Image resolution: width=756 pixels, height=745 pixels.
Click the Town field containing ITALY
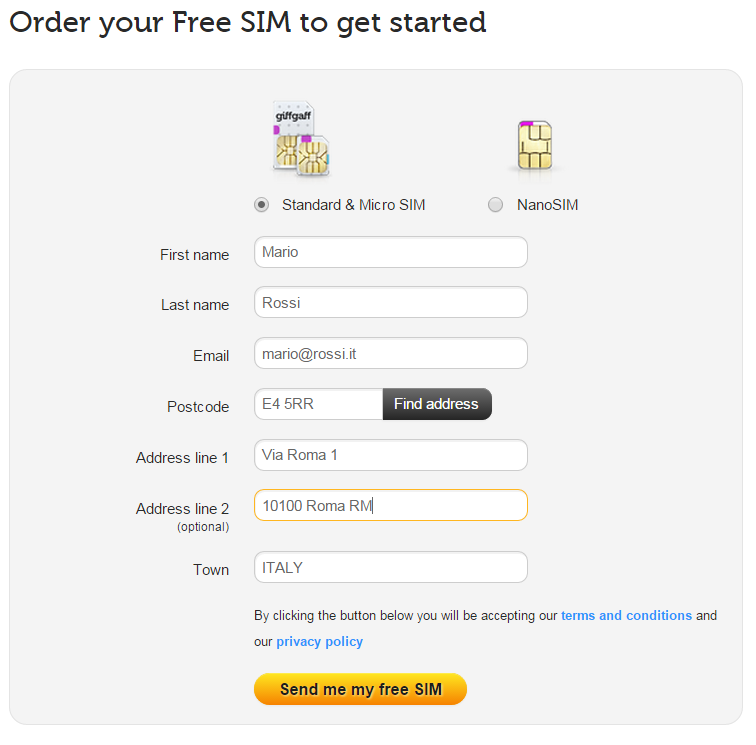click(390, 567)
